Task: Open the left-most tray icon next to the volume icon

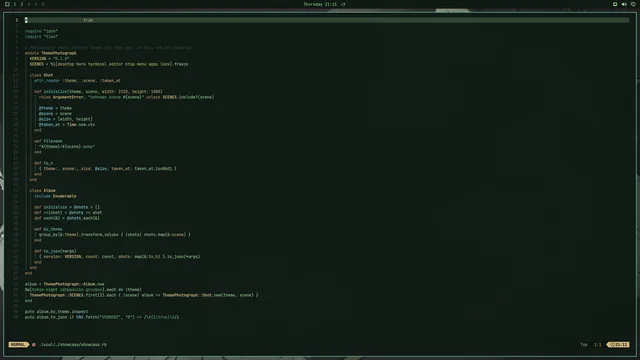Action: (615, 4)
